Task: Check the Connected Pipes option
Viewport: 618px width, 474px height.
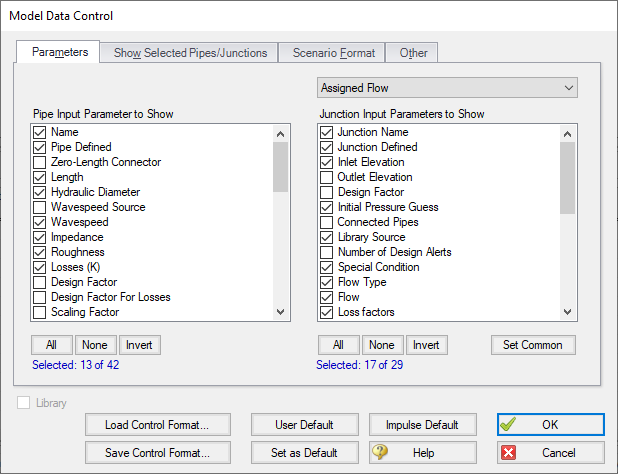Action: [326, 222]
